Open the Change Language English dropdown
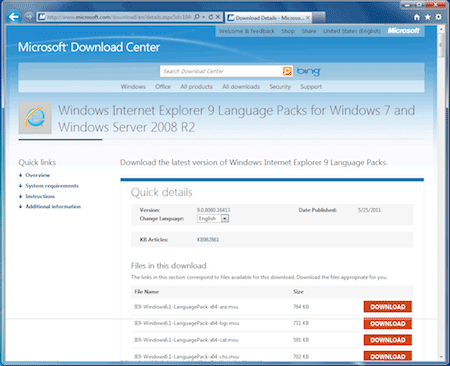The width and height of the screenshot is (450, 366). click(x=213, y=219)
